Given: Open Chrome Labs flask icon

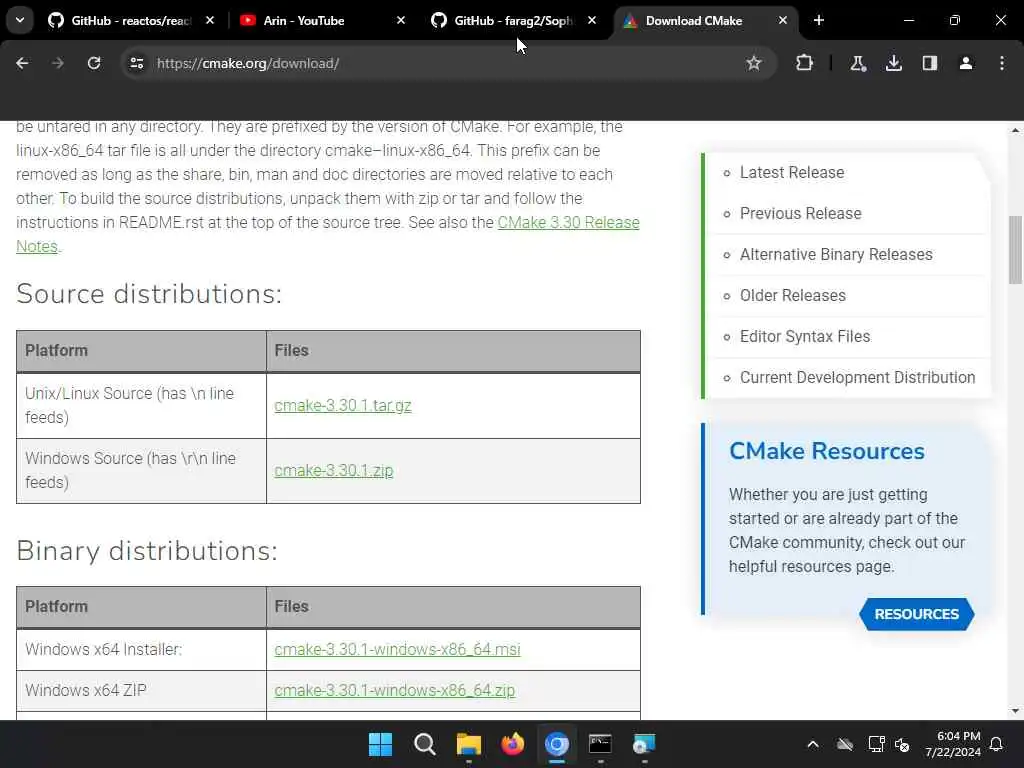Looking at the screenshot, I should 857,63.
